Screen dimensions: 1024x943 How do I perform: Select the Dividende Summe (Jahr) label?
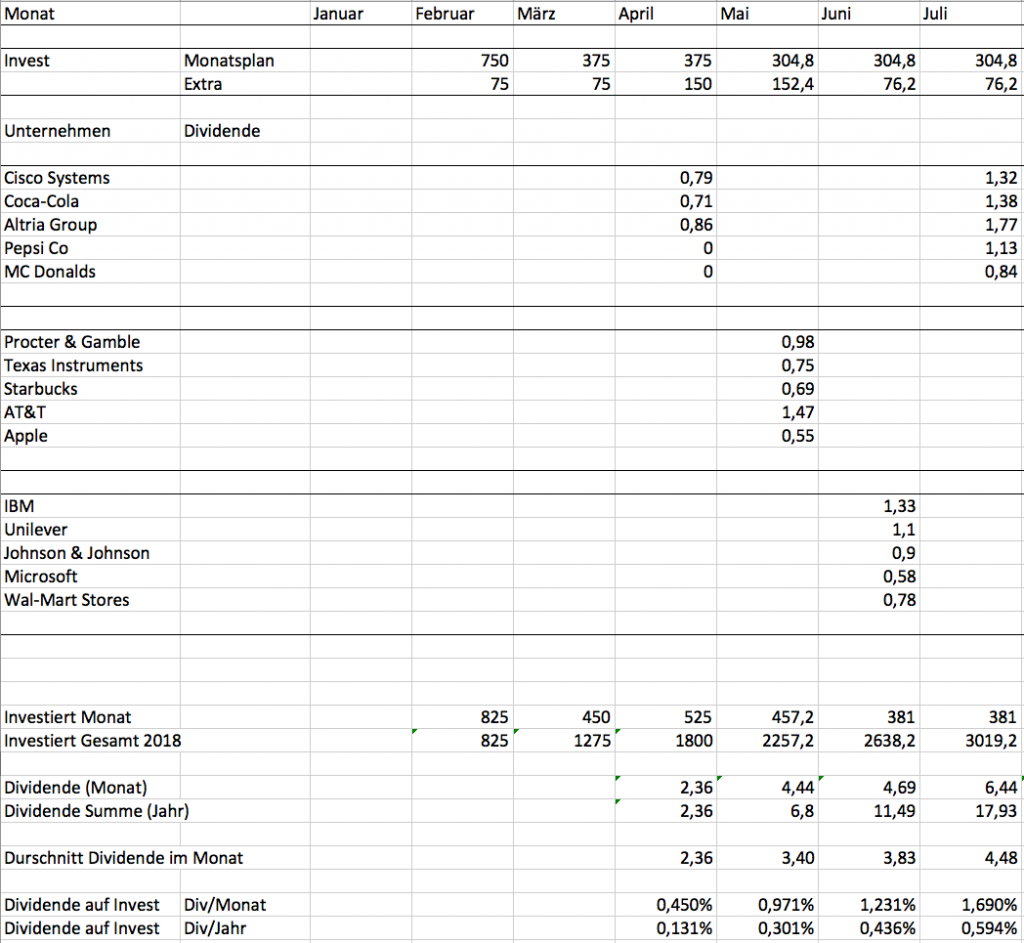[97, 812]
